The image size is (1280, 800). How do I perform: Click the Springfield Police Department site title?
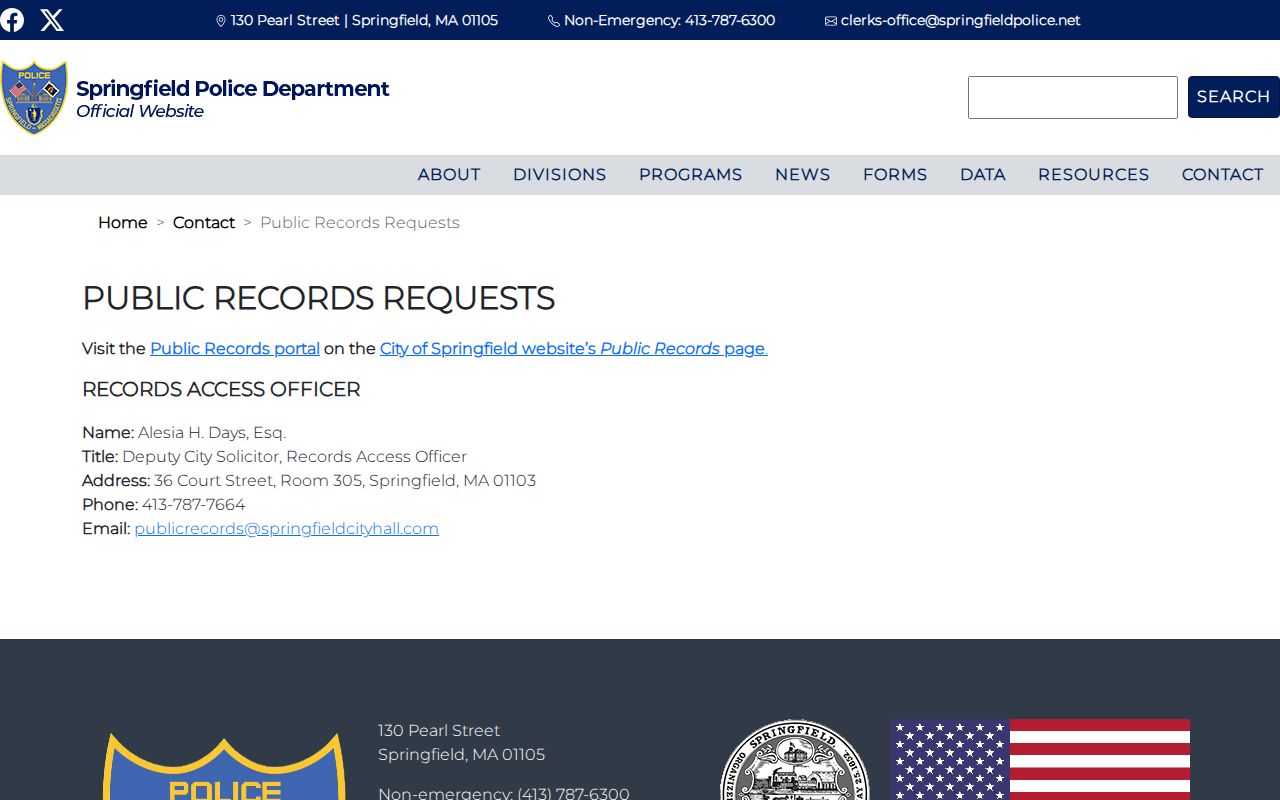point(233,89)
